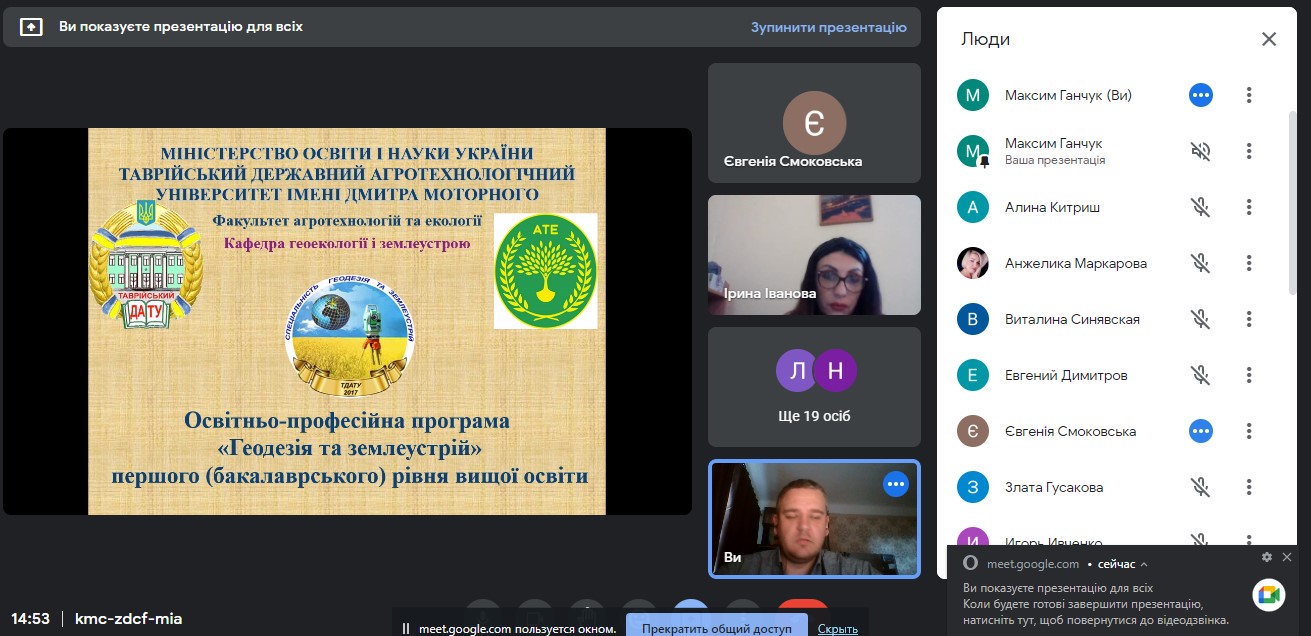Image resolution: width=1311 pixels, height=636 pixels.
Task: Open 'Ще 19 осіб' participants tile
Action: point(814,387)
